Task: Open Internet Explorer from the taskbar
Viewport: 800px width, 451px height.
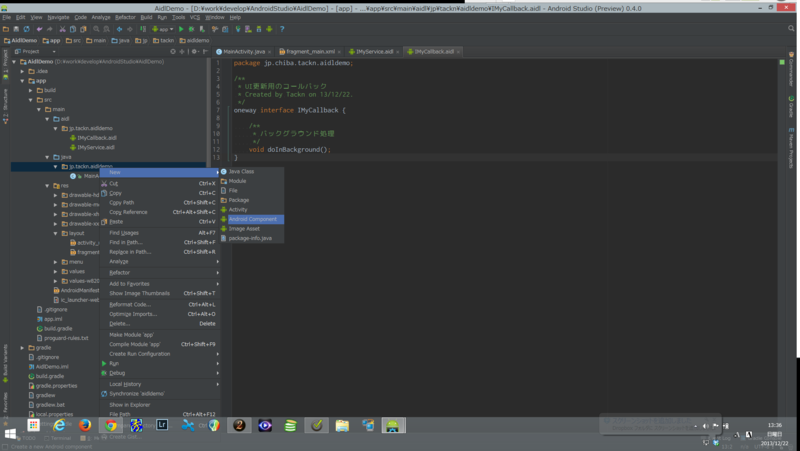Action: (59, 425)
